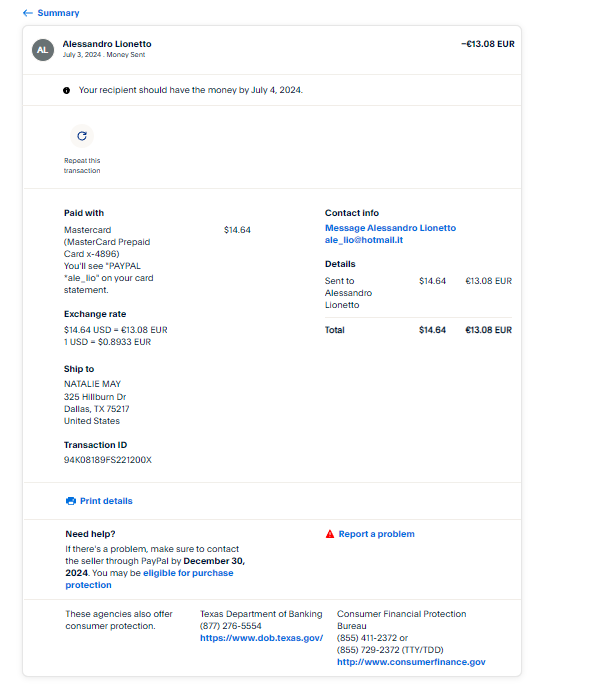Viewport: 611px width, 688px height.
Task: Click the '1 USD = $0.8933 EUR' rate
Action: point(107,342)
